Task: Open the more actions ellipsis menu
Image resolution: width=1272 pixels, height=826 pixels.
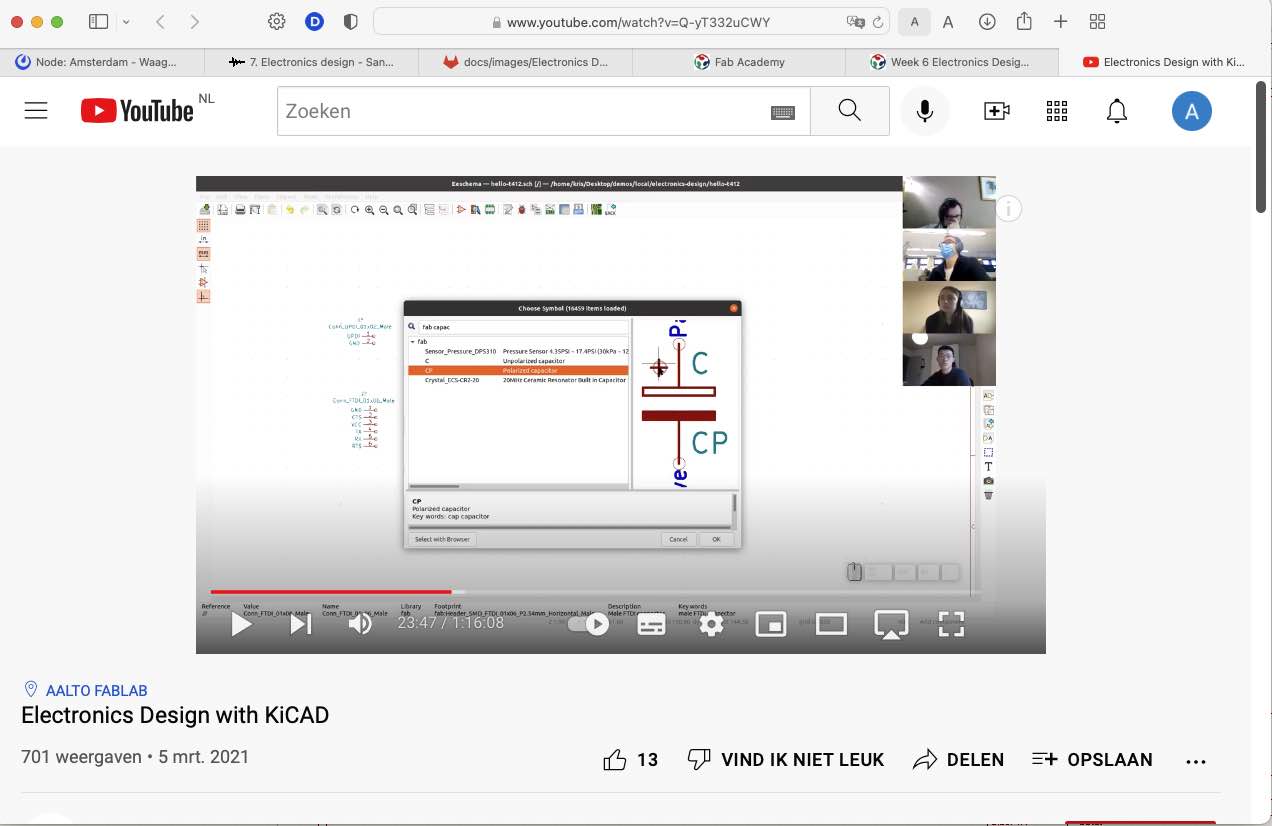Action: click(x=1196, y=761)
